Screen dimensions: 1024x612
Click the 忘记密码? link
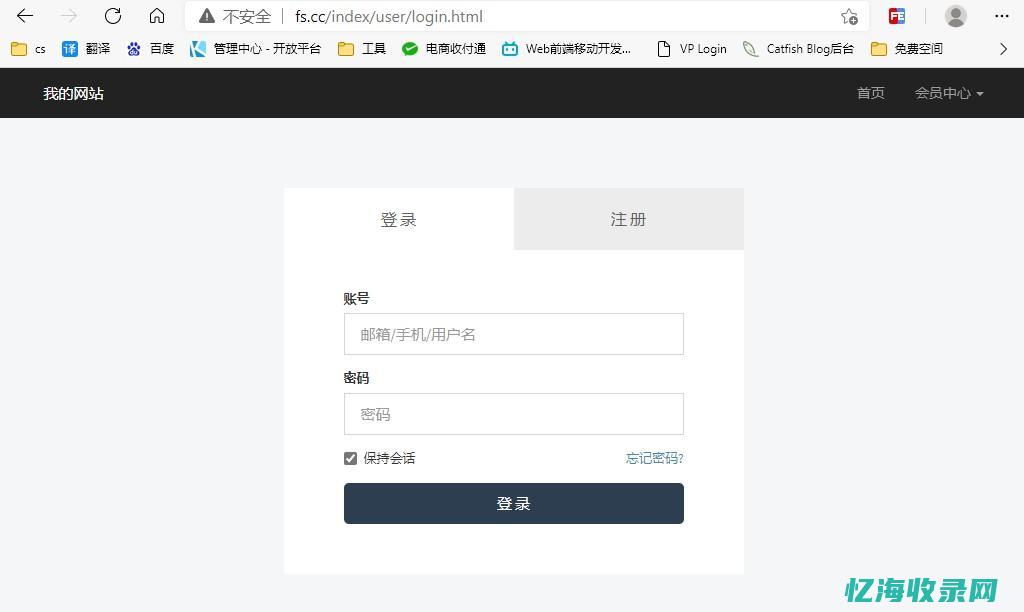tap(654, 458)
